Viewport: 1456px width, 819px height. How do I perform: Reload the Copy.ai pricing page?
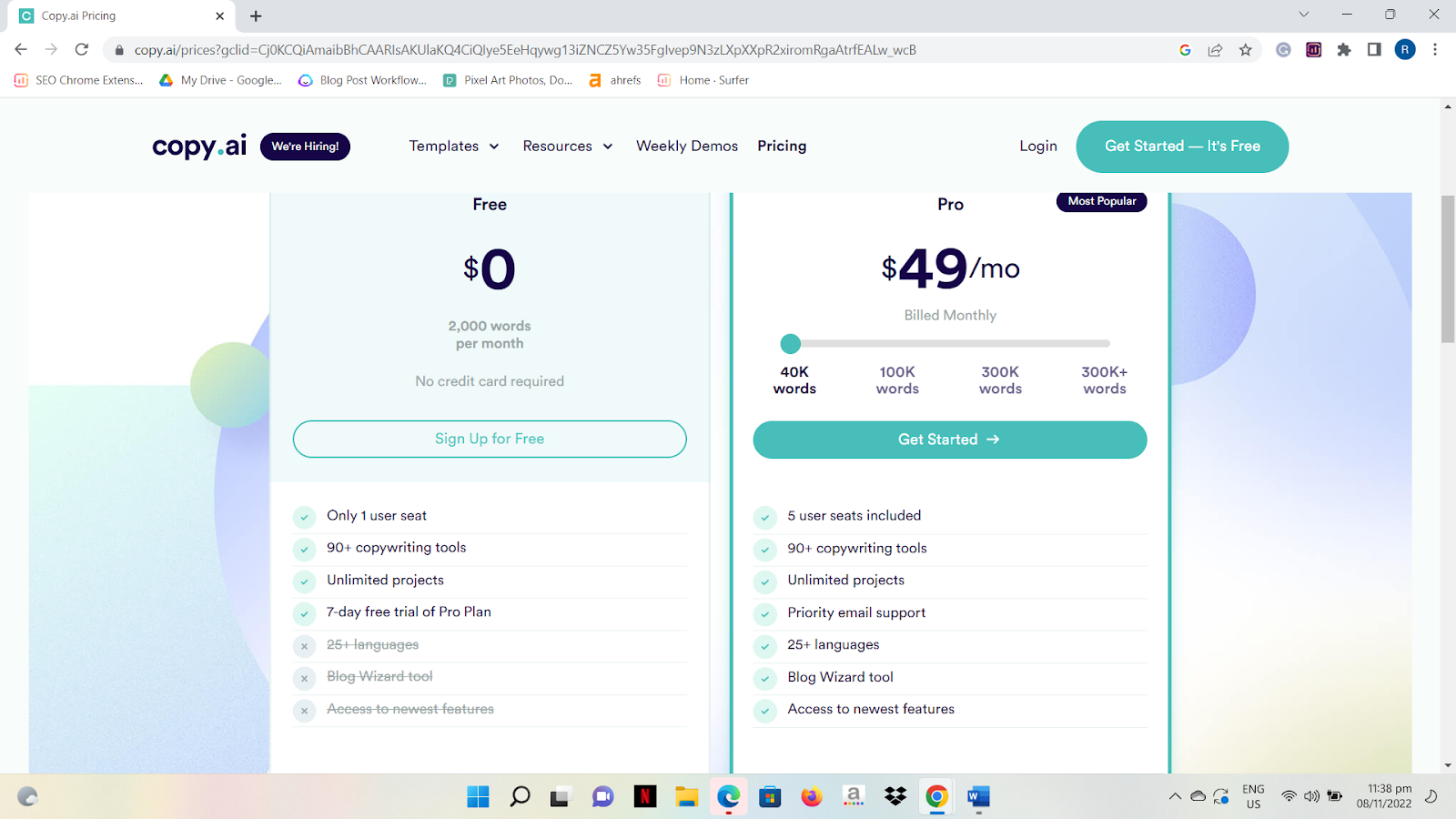[x=82, y=50]
